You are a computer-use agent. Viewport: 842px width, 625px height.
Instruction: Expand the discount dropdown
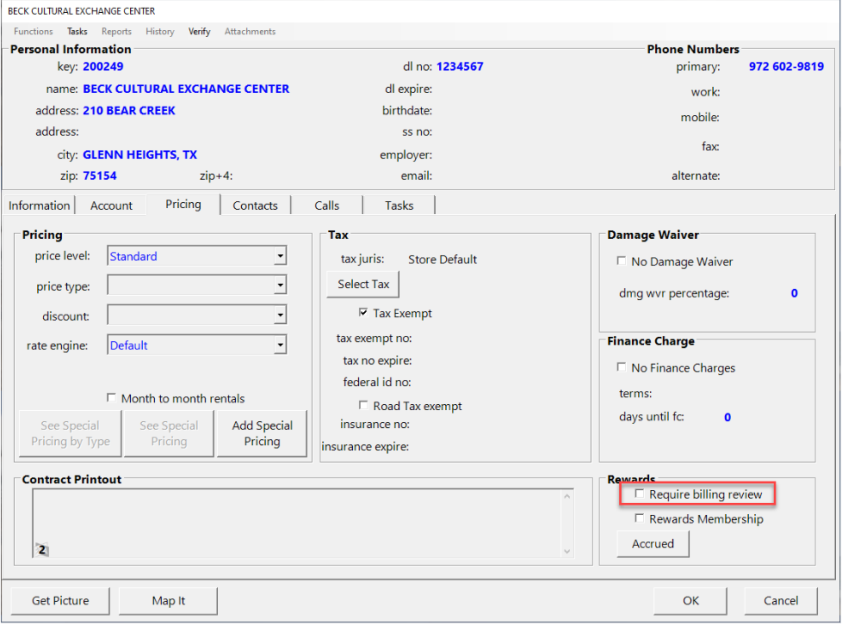[x=279, y=317]
